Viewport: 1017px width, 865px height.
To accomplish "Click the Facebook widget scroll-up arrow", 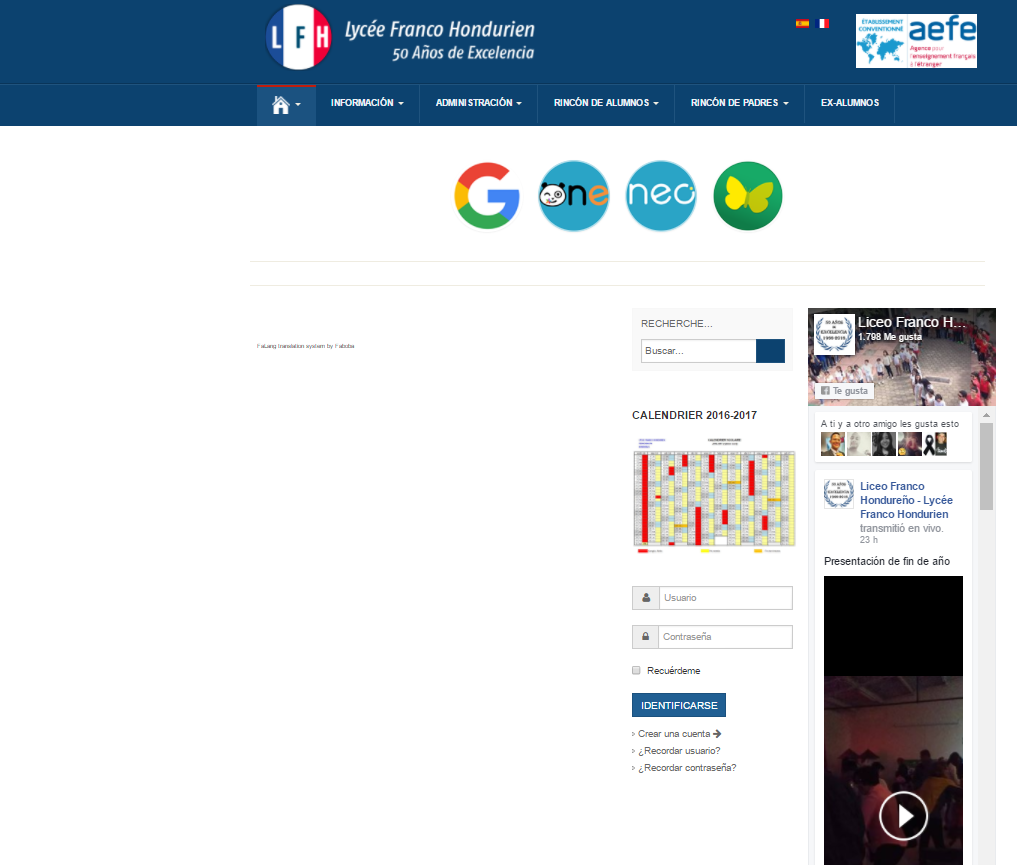I will pyautogui.click(x=987, y=415).
